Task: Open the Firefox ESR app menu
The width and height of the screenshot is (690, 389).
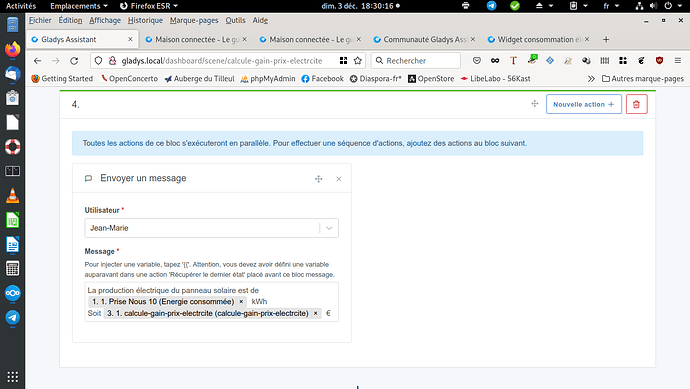Action: tap(149, 6)
